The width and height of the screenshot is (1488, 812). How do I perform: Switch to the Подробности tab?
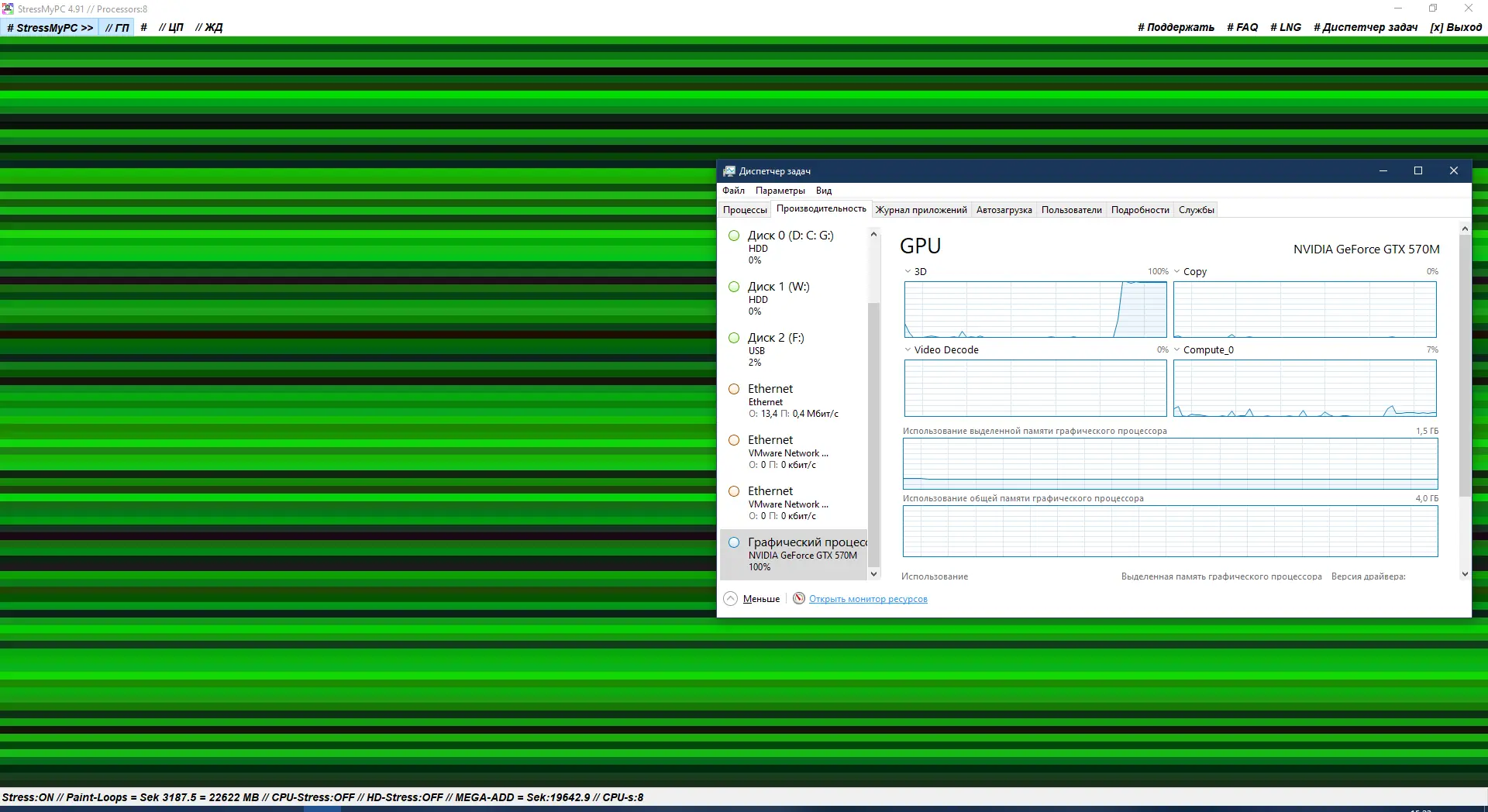point(1140,210)
